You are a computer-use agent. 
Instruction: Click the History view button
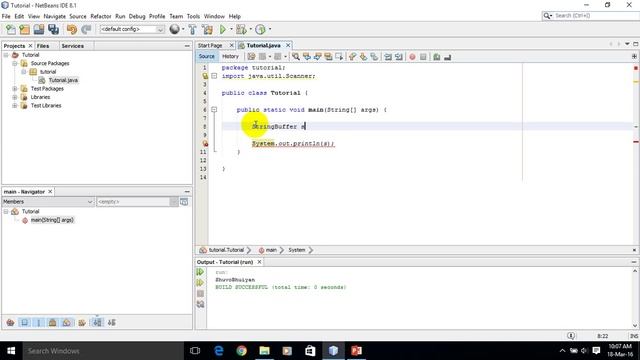pyautogui.click(x=230, y=57)
